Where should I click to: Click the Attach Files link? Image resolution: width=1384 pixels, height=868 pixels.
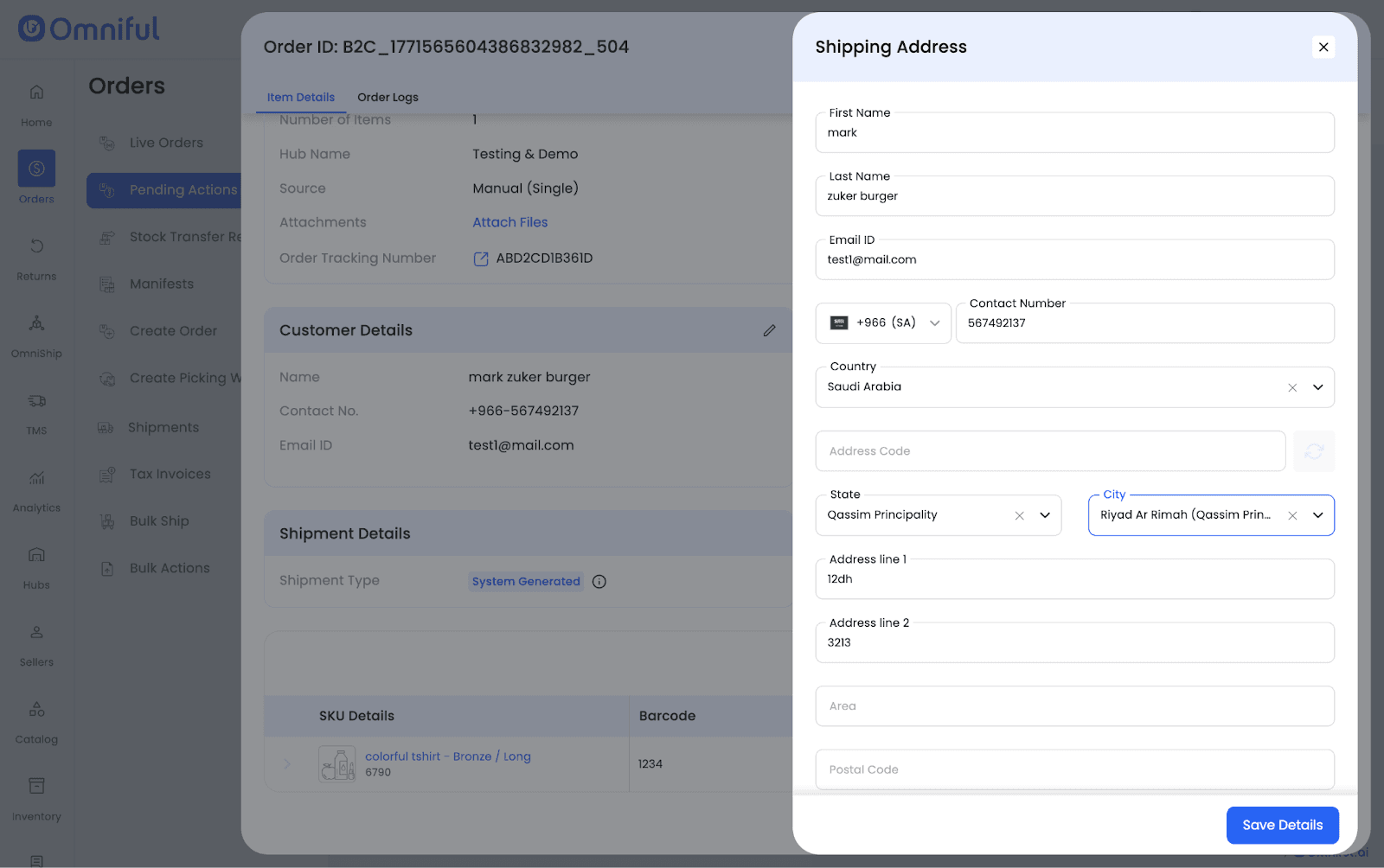[x=509, y=222]
